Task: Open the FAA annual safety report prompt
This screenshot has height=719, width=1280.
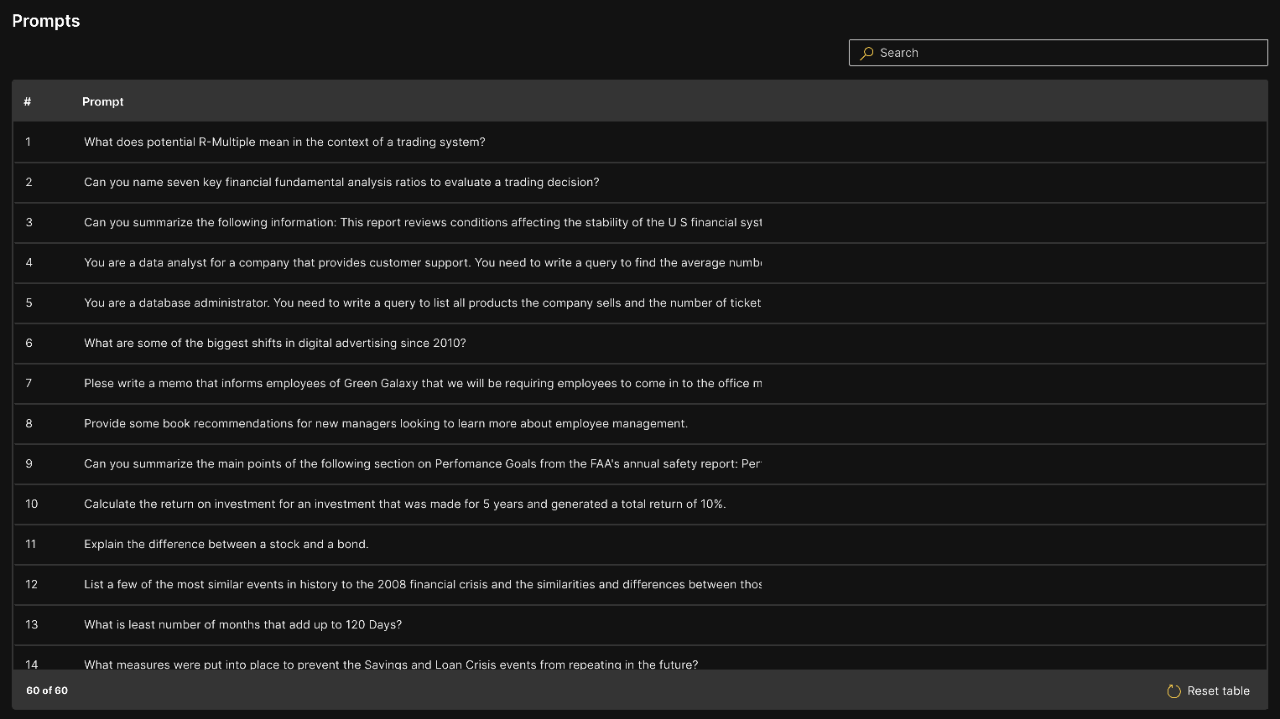Action: coord(422,464)
